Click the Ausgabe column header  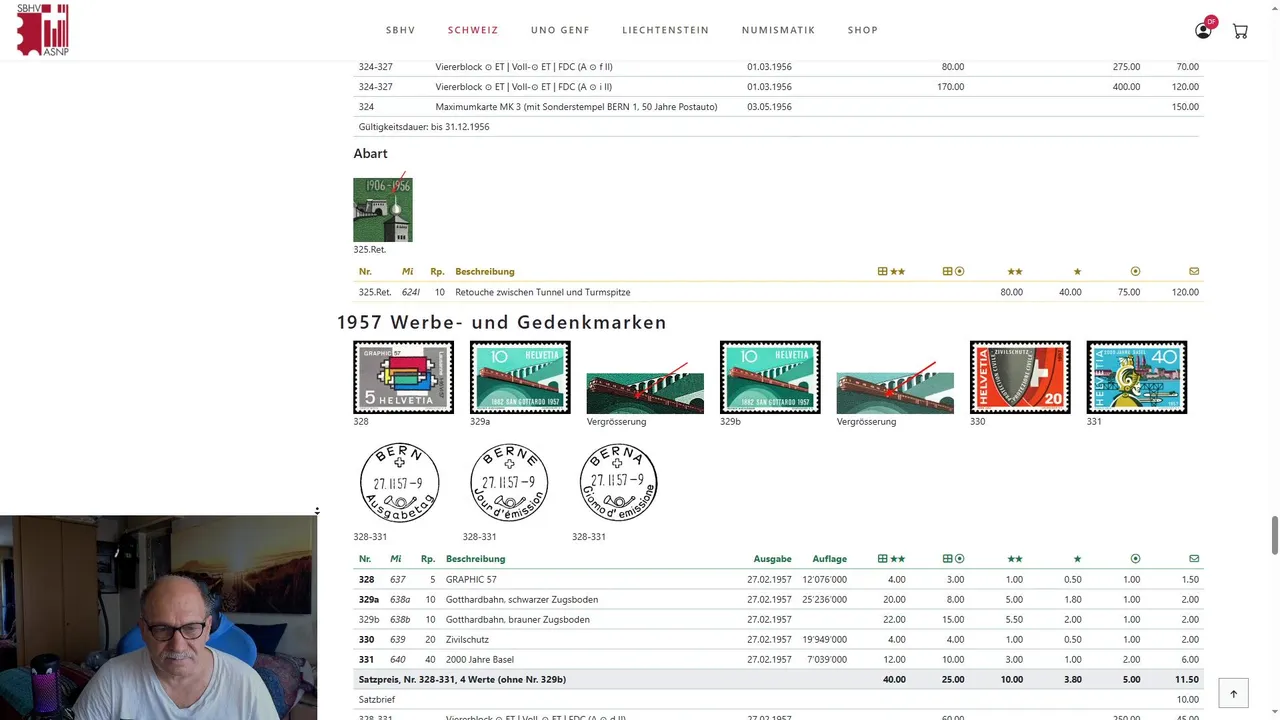point(773,559)
